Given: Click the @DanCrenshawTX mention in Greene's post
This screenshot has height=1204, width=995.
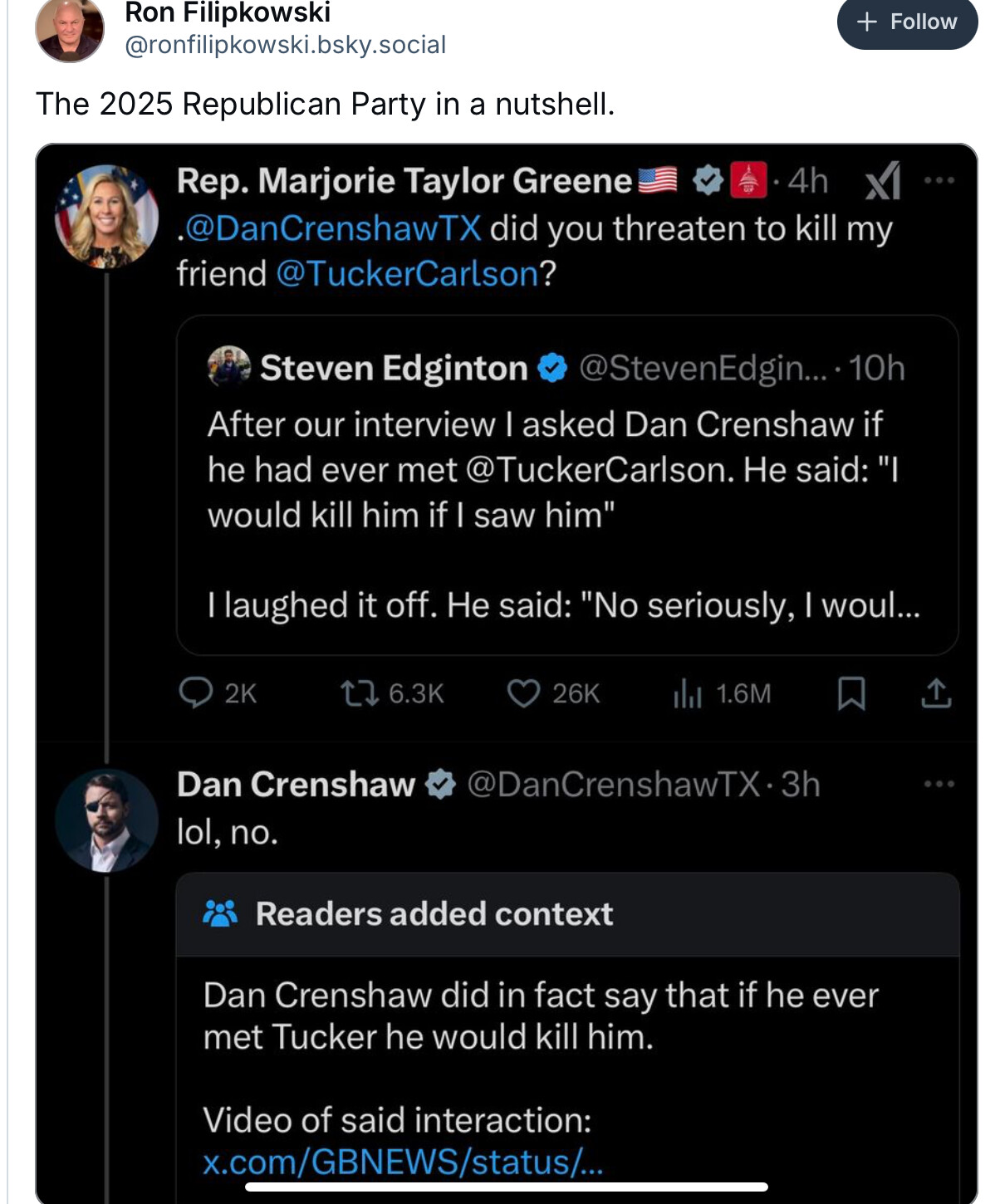Looking at the screenshot, I should click(332, 228).
